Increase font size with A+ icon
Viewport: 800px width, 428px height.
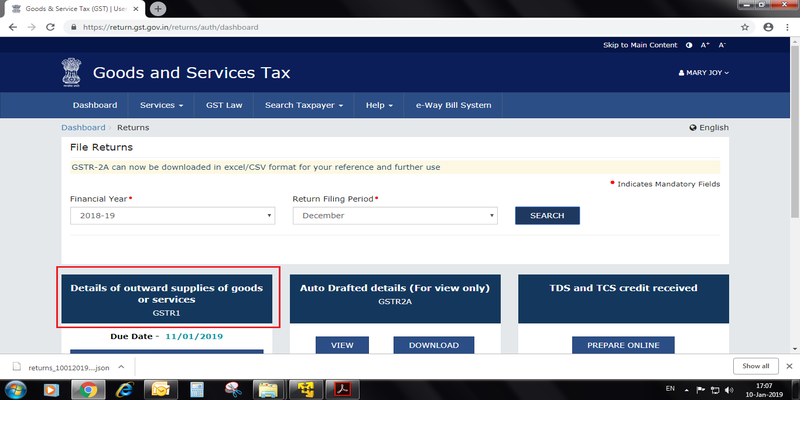(705, 45)
